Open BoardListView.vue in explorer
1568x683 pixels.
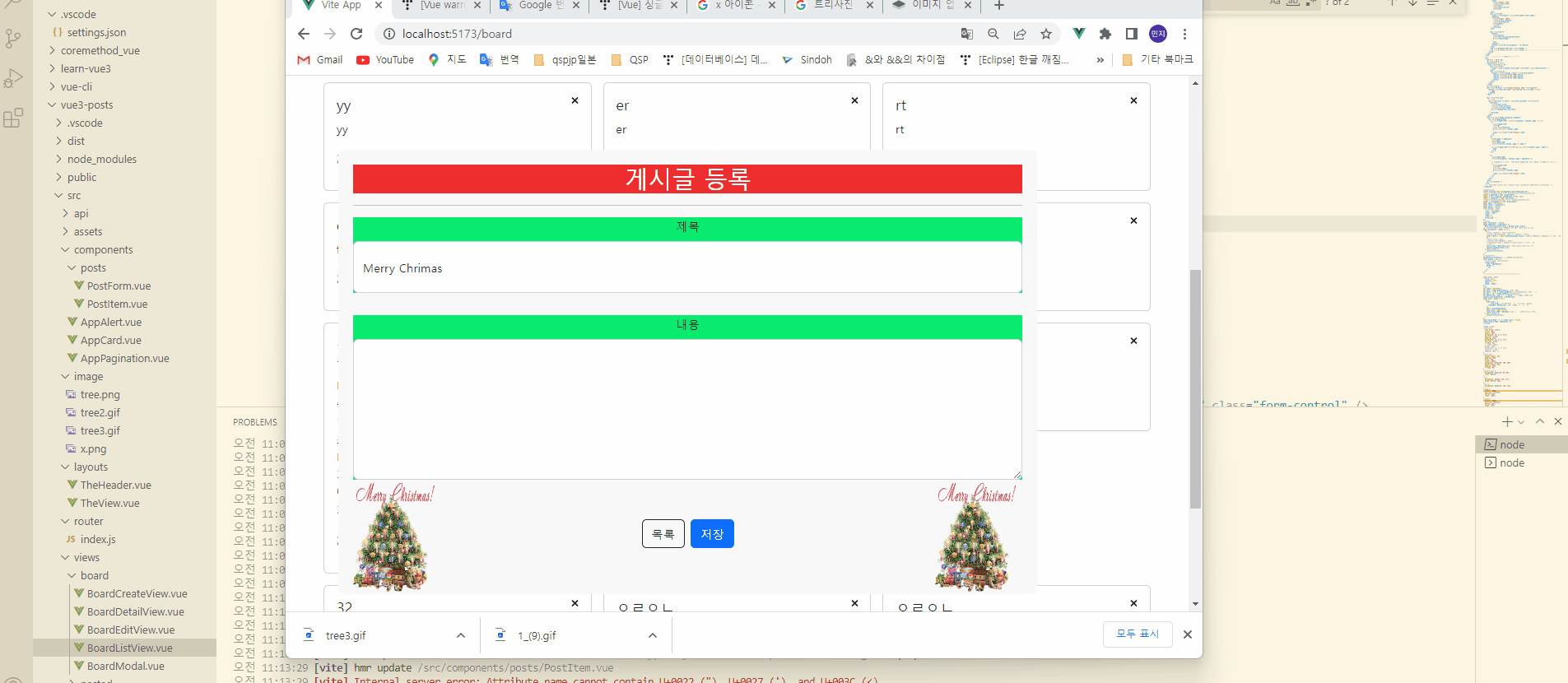pos(129,648)
